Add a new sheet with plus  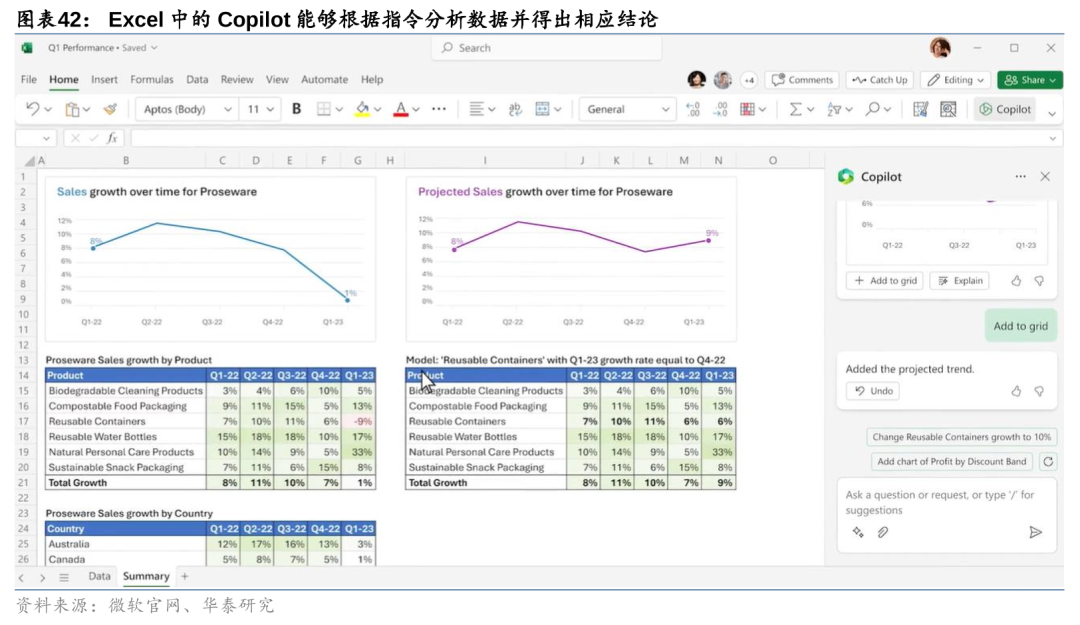pyautogui.click(x=184, y=576)
